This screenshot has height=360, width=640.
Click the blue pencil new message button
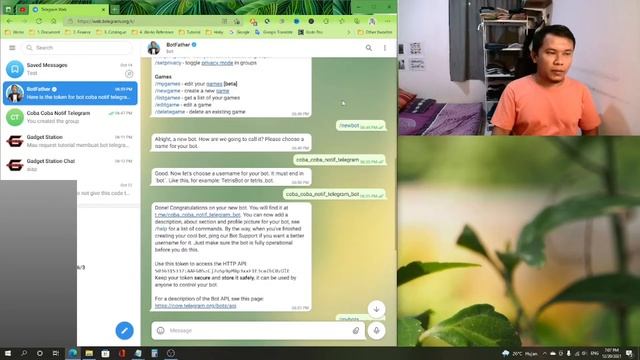(x=124, y=330)
